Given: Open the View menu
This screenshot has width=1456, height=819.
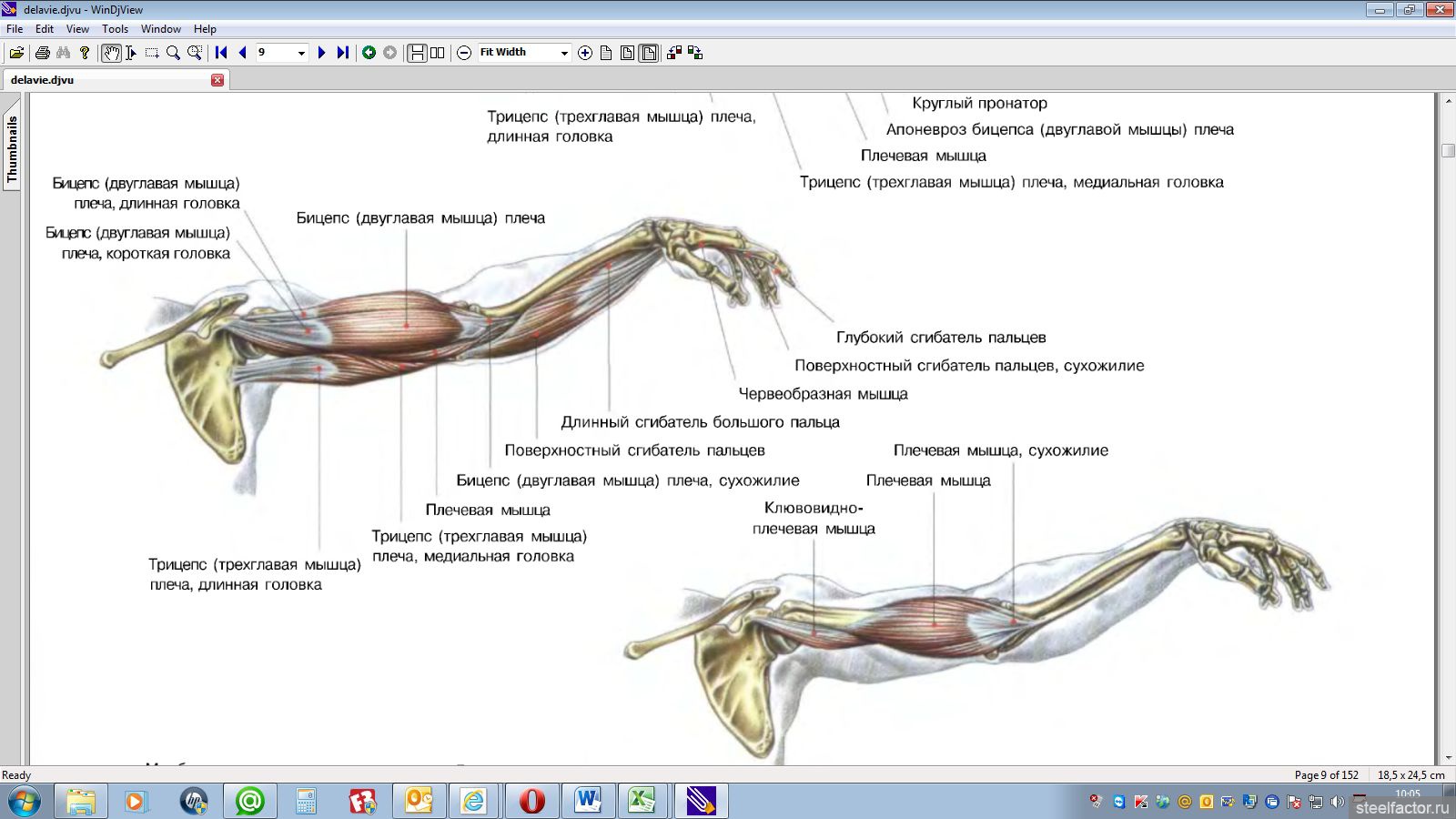Looking at the screenshot, I should point(77,29).
